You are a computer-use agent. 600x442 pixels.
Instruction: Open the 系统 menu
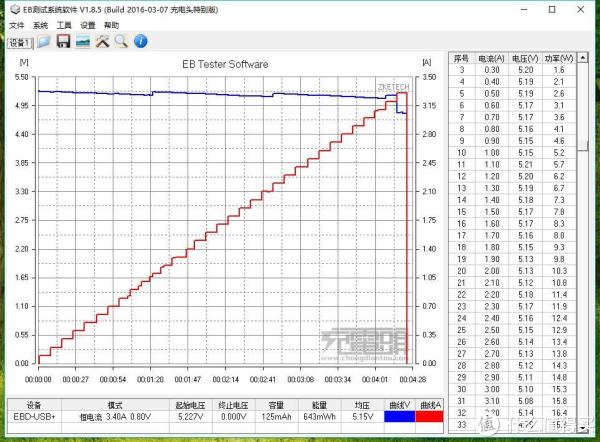(40, 24)
